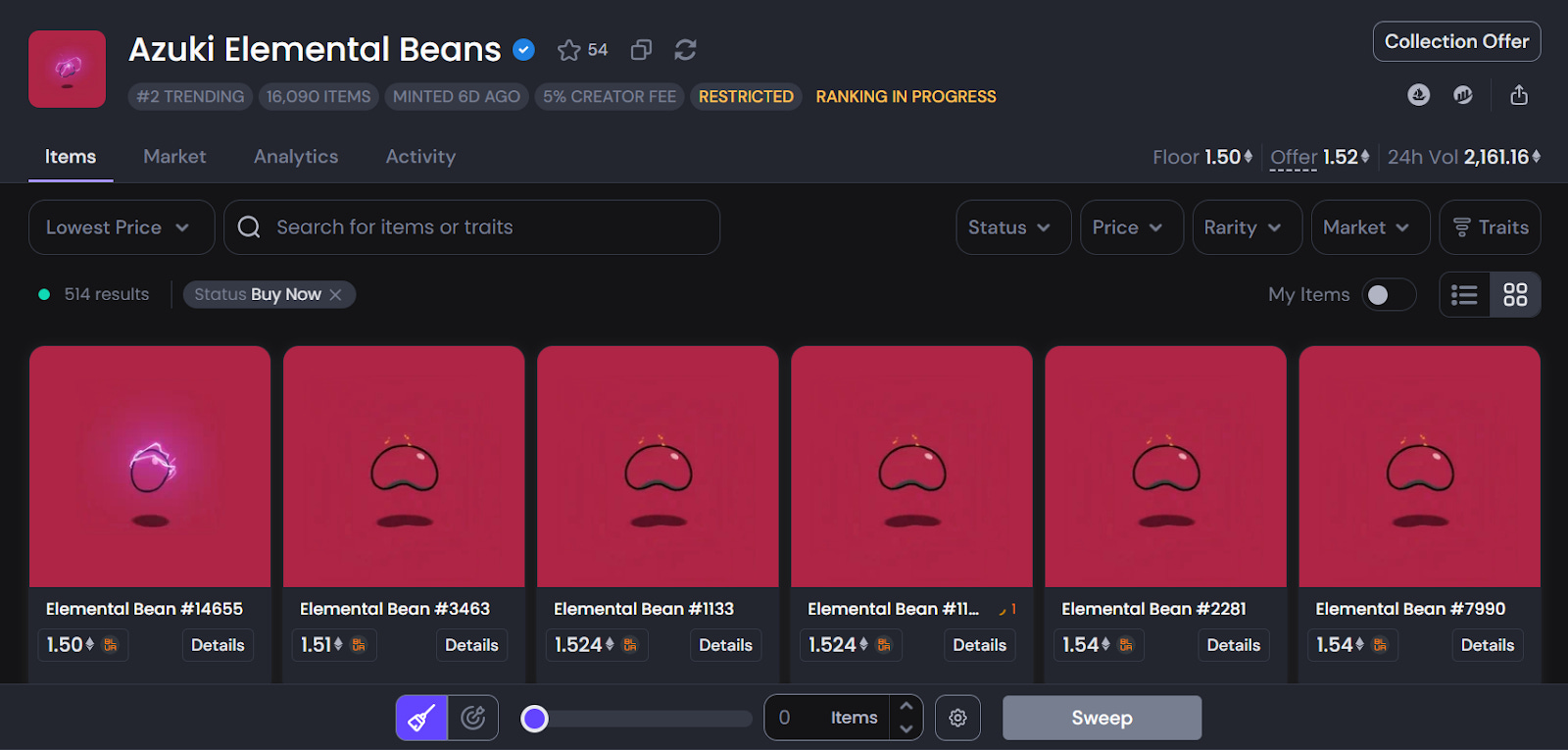Viewport: 1568px width, 750px height.
Task: Select the broom sweep mode button
Action: point(421,718)
